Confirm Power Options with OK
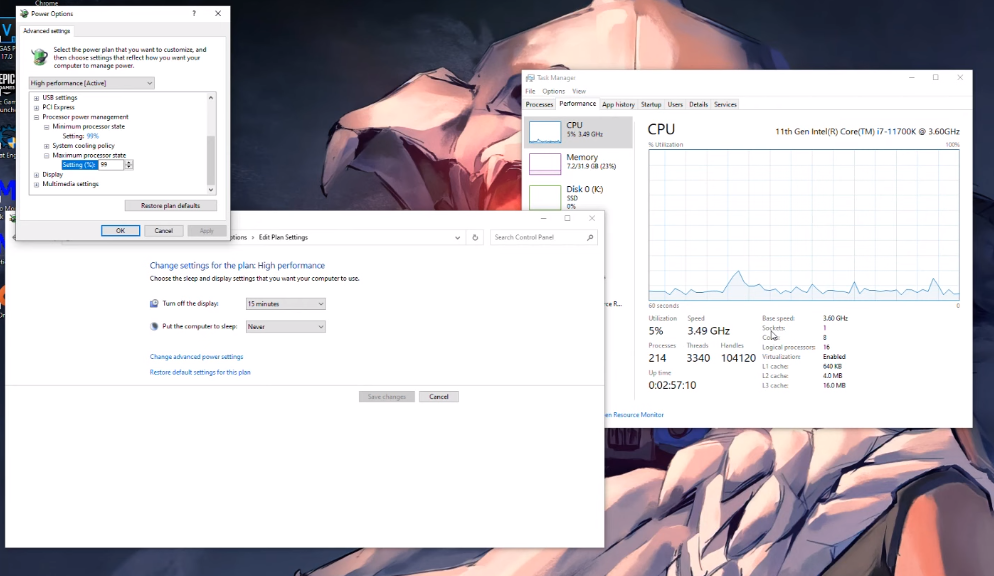Screen dimensions: 994x576 coord(120,231)
